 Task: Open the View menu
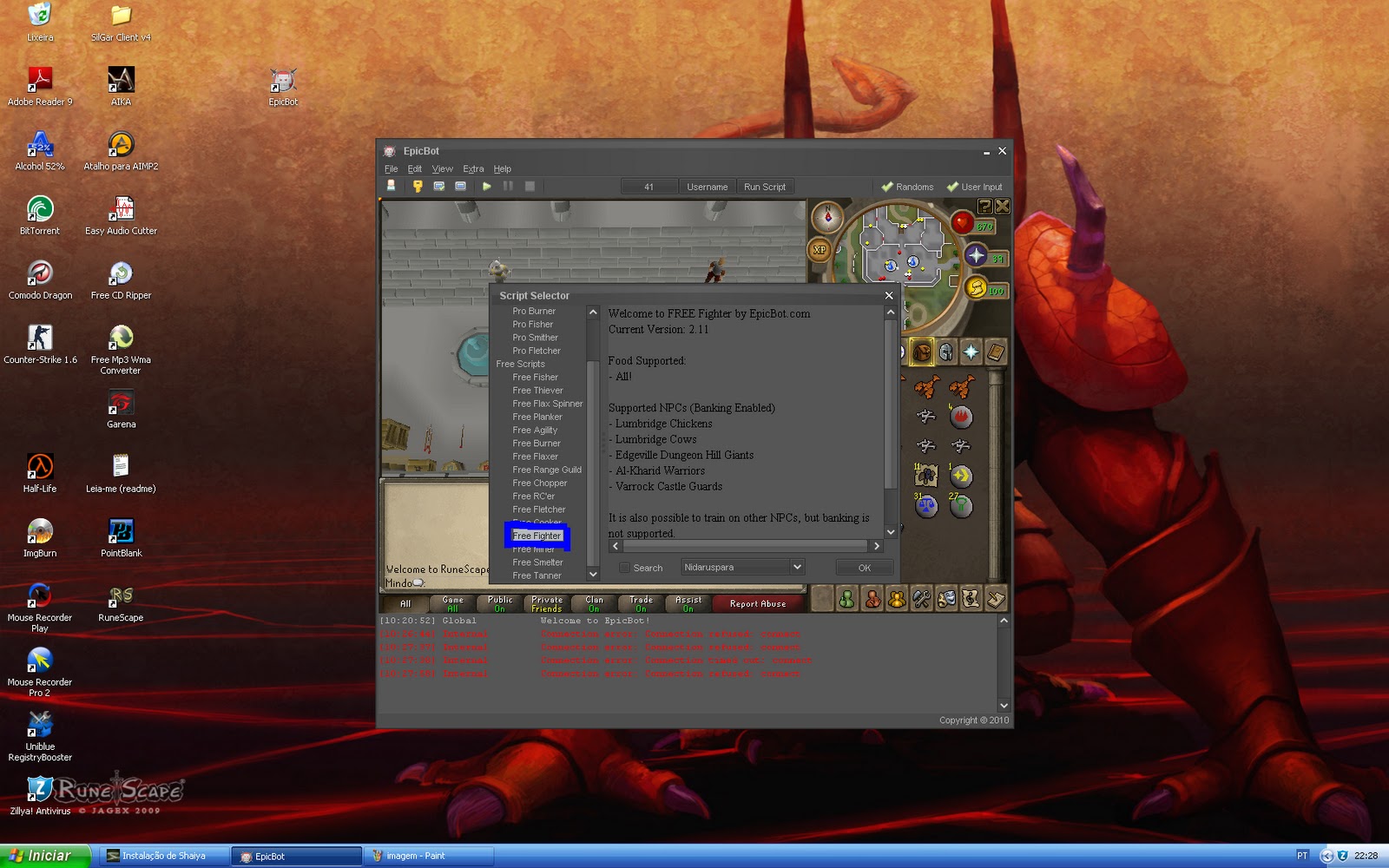point(443,168)
